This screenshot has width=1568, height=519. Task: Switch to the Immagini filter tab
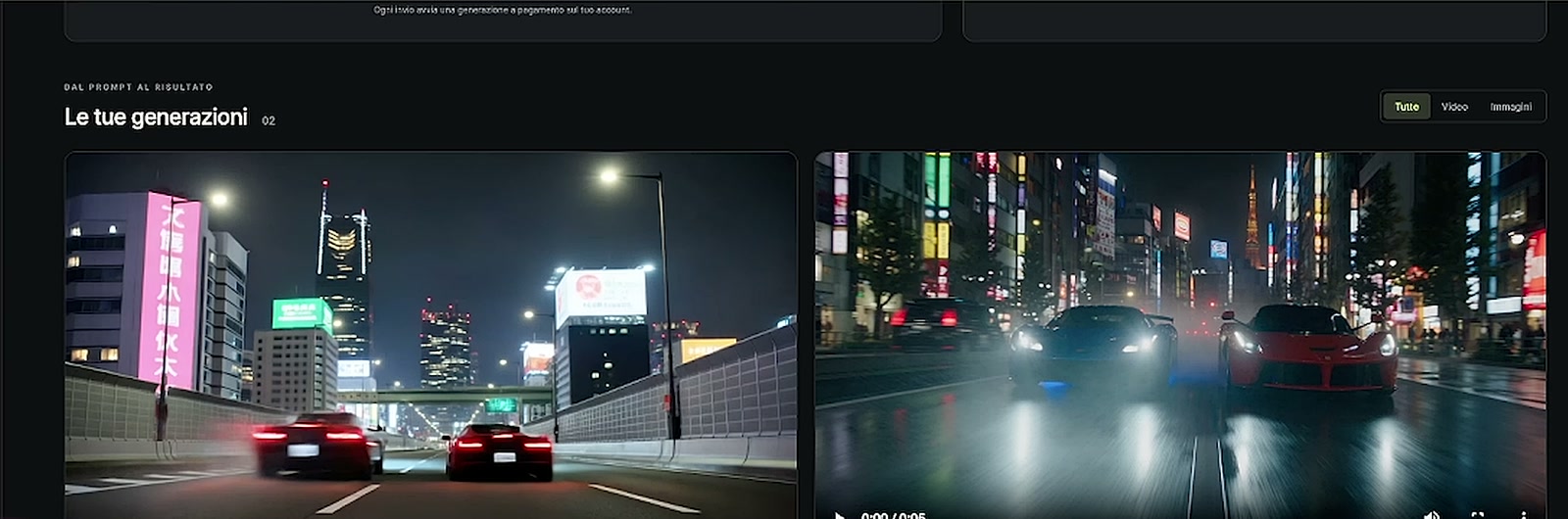[1510, 107]
